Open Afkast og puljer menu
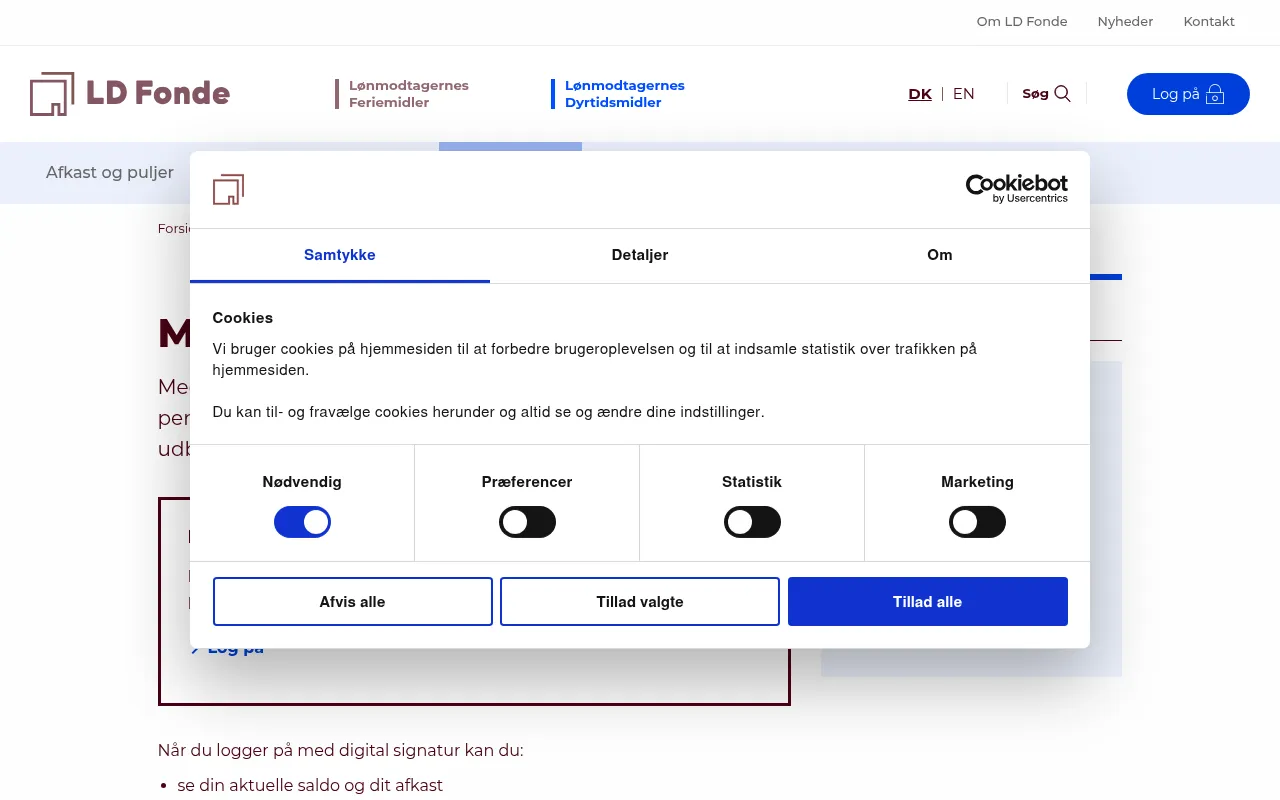The width and height of the screenshot is (1280, 800). (x=110, y=172)
